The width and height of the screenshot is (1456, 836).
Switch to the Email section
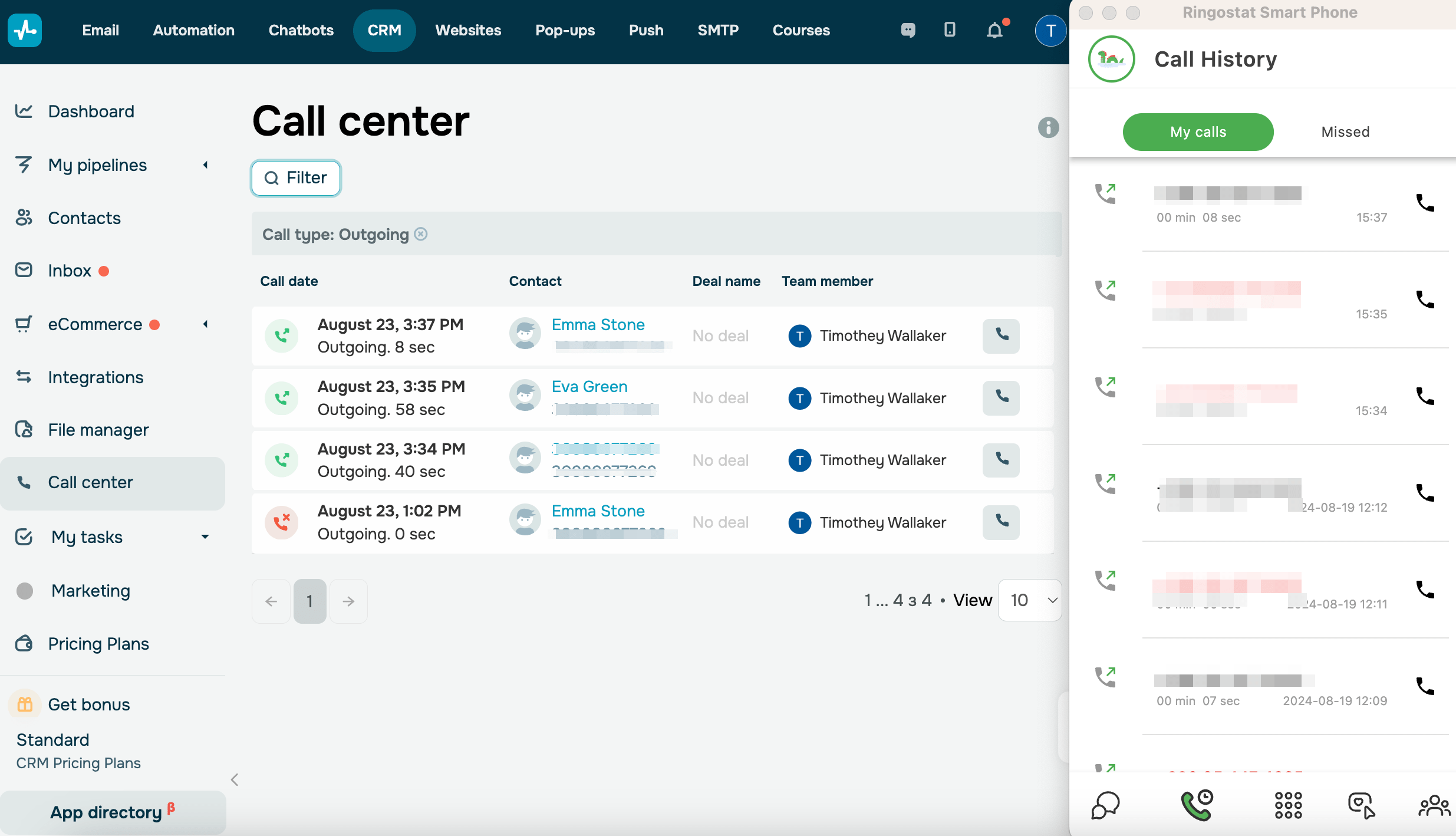coord(101,30)
